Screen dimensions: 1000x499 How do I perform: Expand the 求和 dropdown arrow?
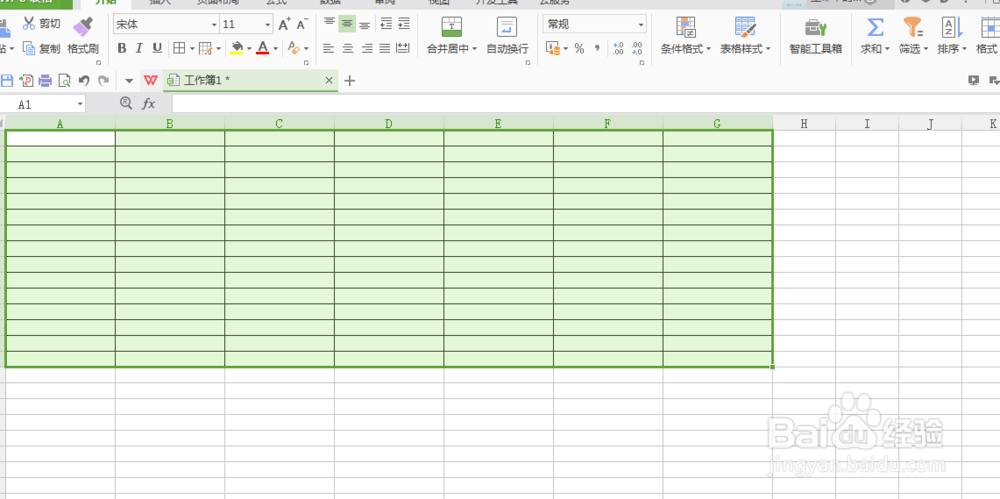click(x=887, y=48)
